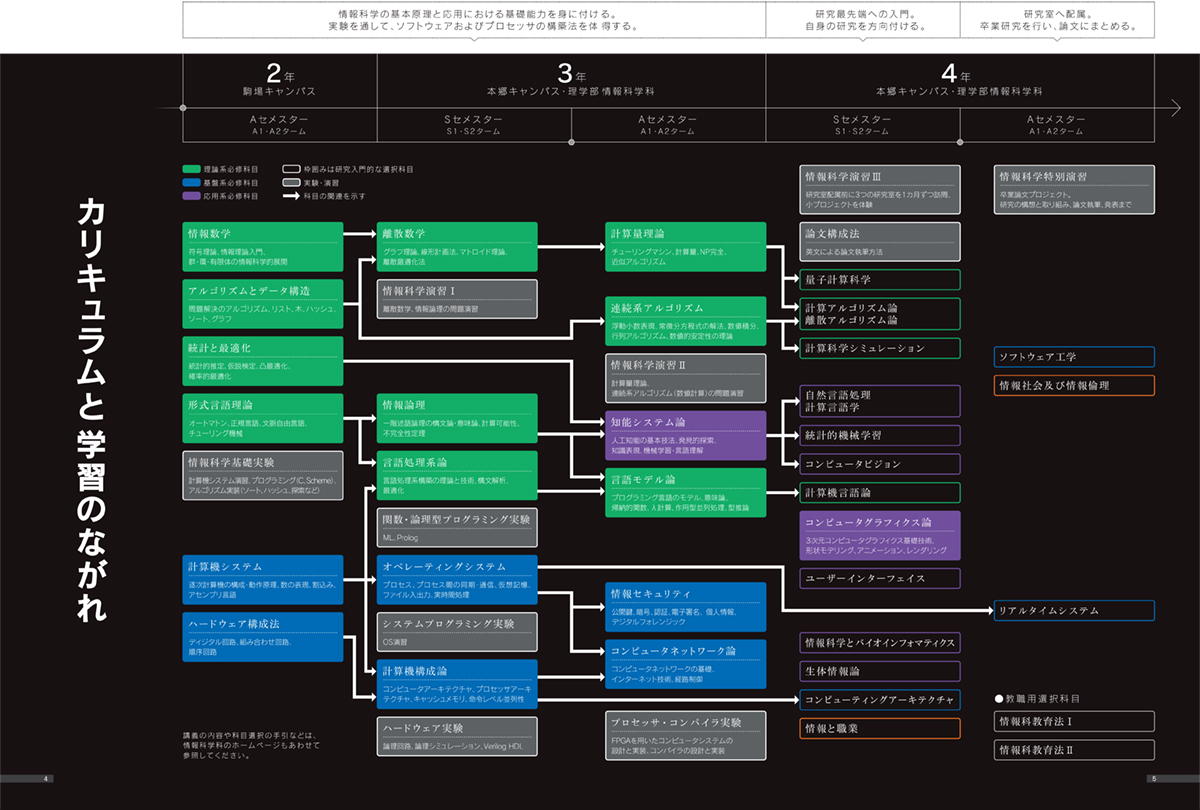Click the 論文構成法 box
This screenshot has width=1200, height=810.
tap(880, 241)
